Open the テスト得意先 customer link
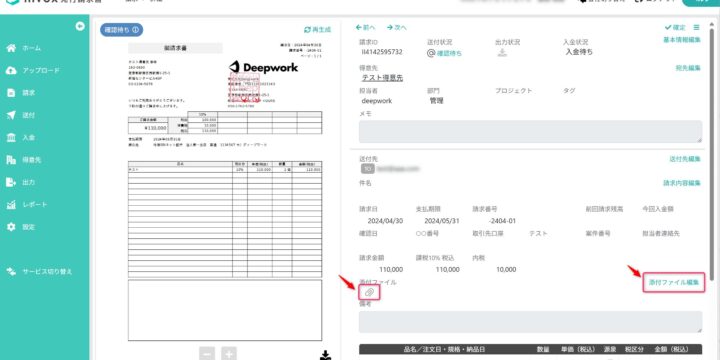Viewport: 720px width, 360px height. (x=382, y=78)
